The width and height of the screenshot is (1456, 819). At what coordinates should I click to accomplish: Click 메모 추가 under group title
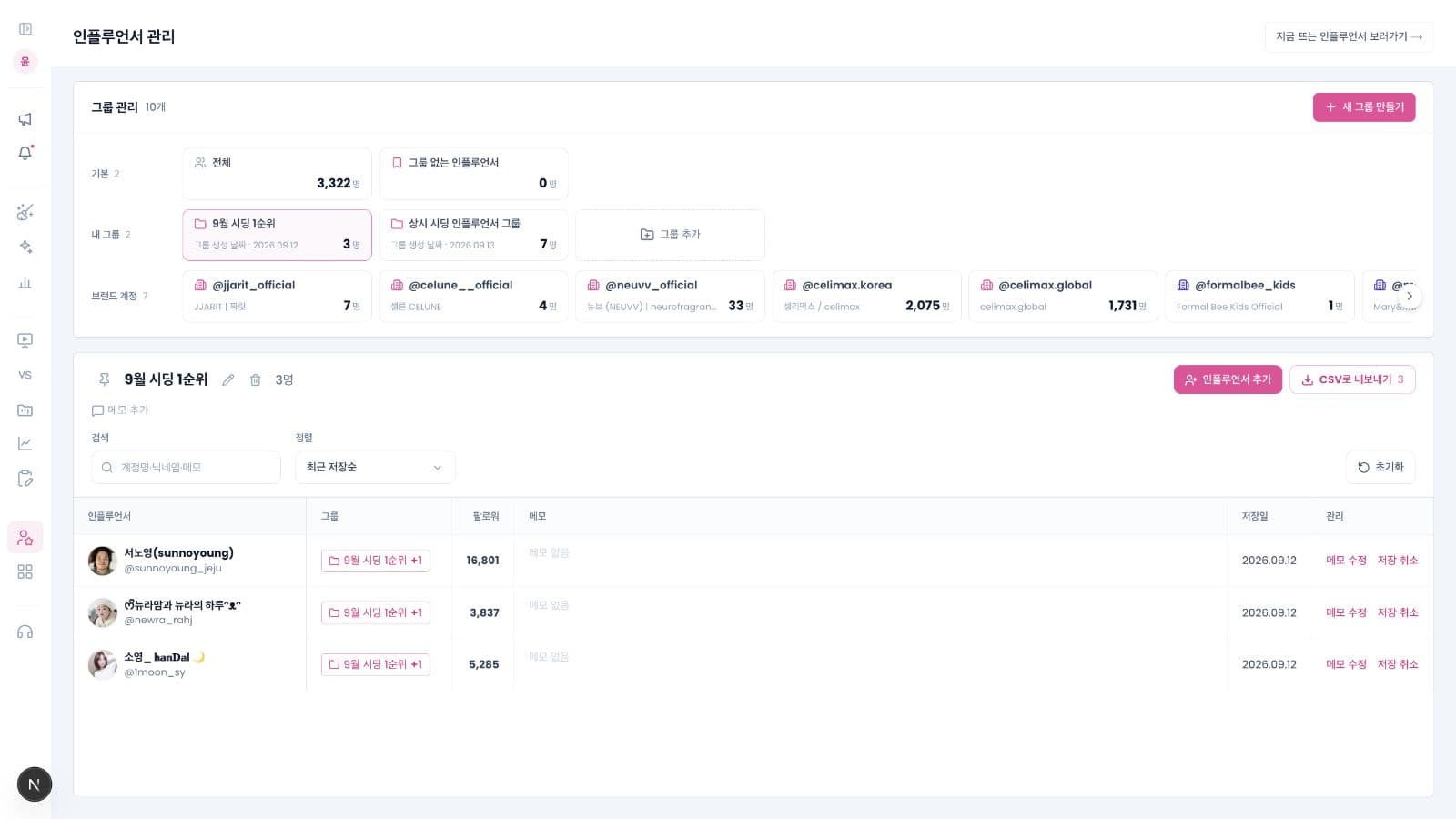pyautogui.click(x=120, y=410)
